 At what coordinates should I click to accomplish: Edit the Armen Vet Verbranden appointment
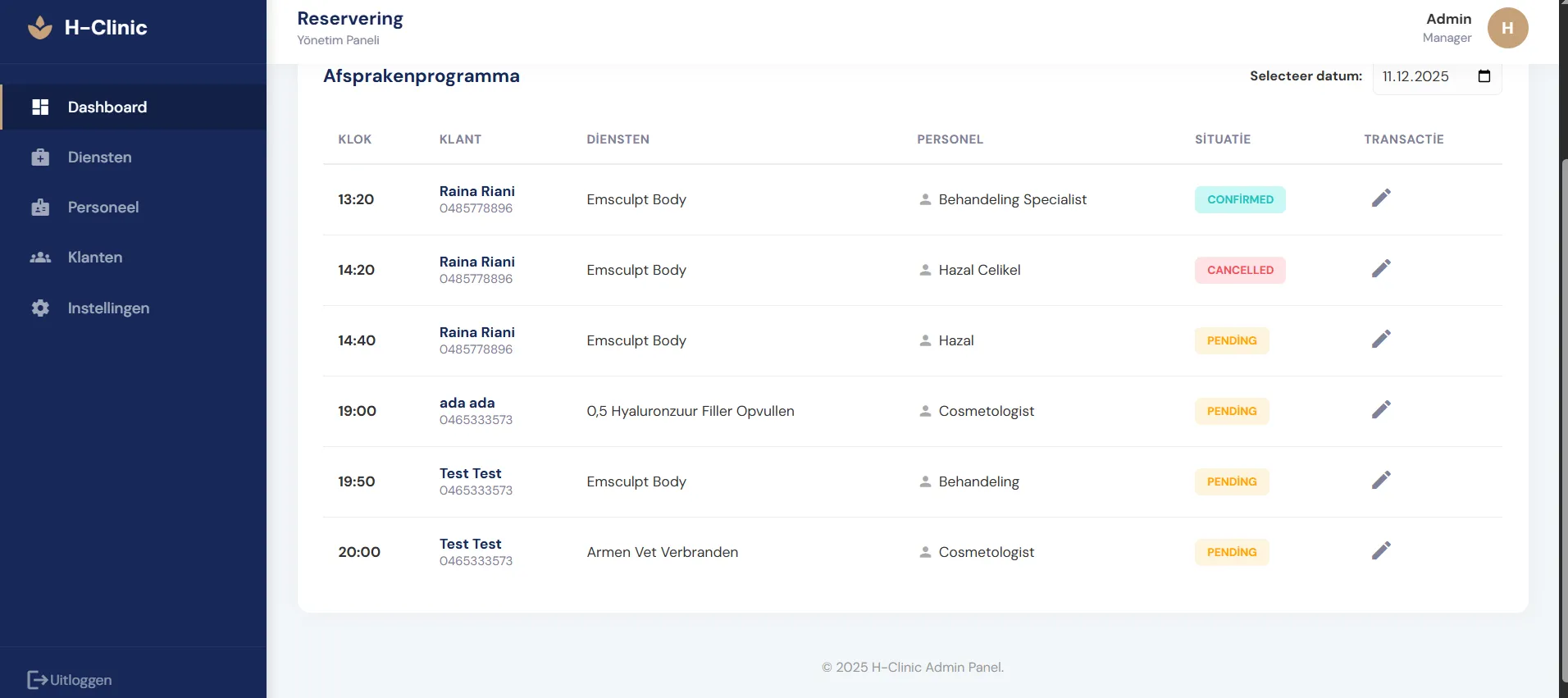[1381, 550]
